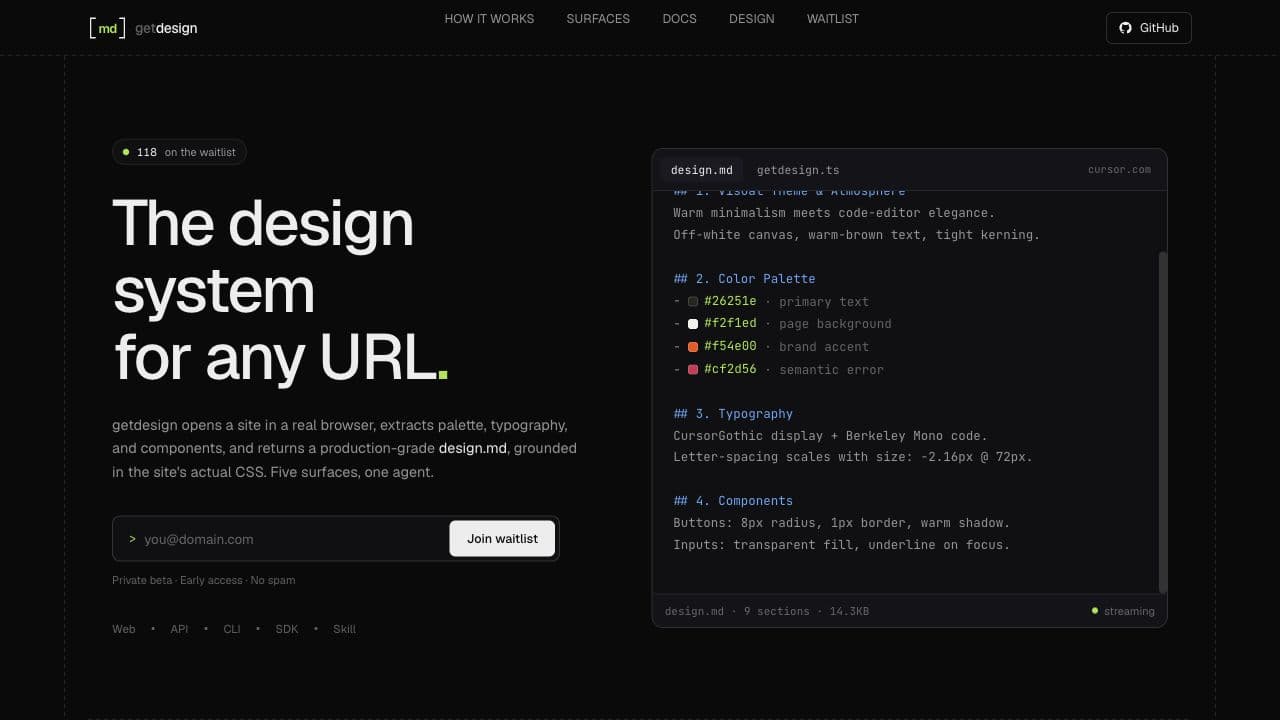Click the #f2f1ed white color swatch
1280x720 pixels.
[693, 324]
